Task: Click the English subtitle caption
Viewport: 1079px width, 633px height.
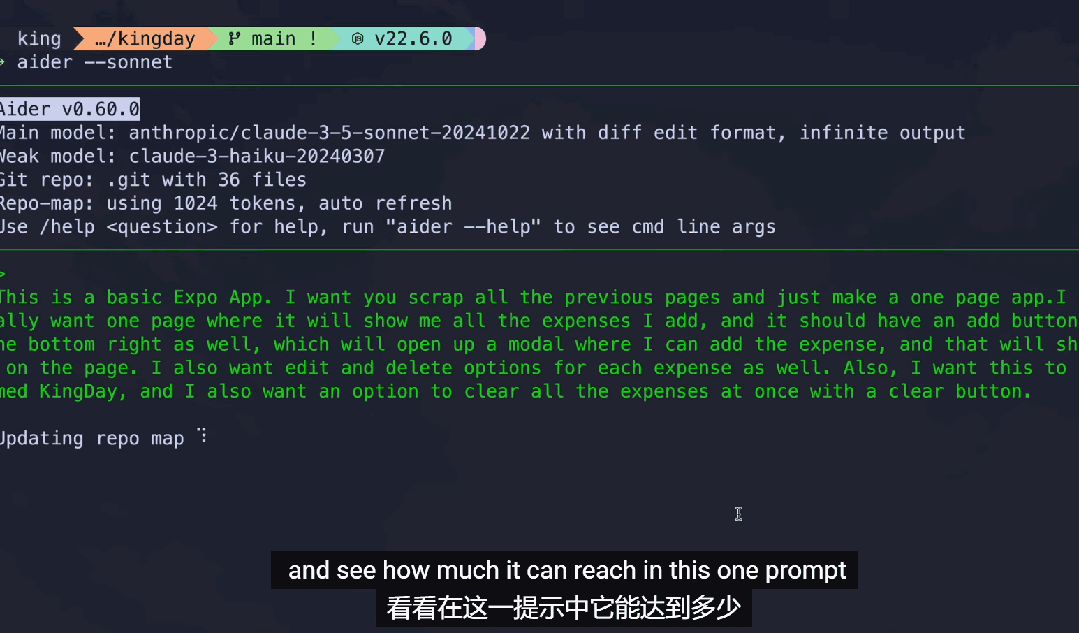Action: (x=567, y=571)
